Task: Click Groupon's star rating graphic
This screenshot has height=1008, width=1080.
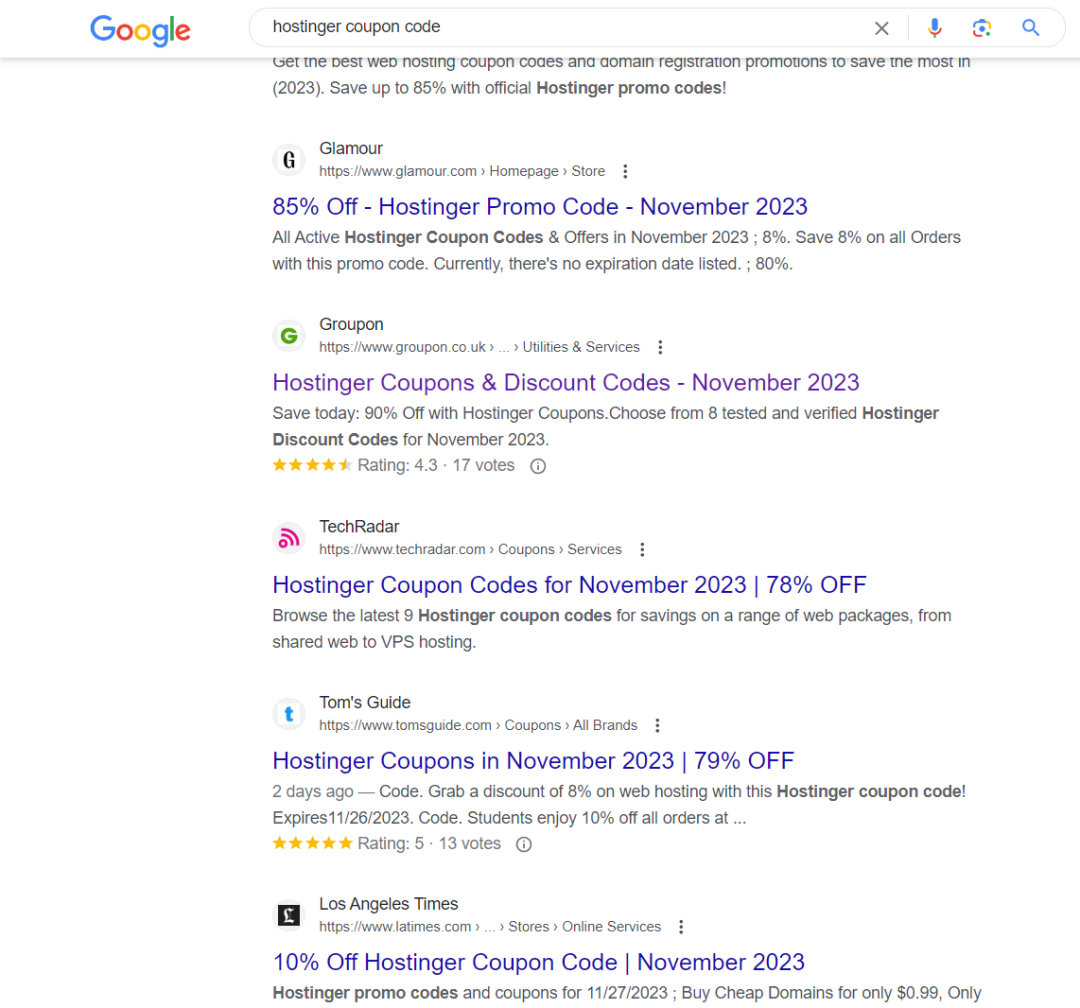Action: tap(313, 465)
